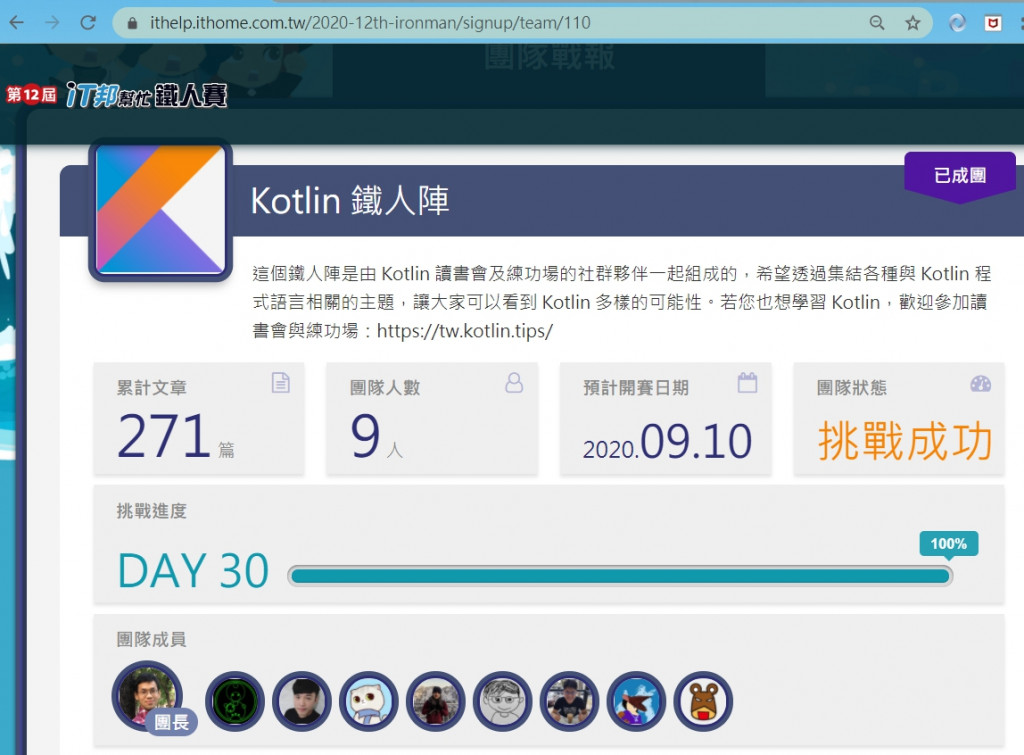Click the Kotlin team logo image
Image resolution: width=1024 pixels, height=755 pixels.
[161, 210]
